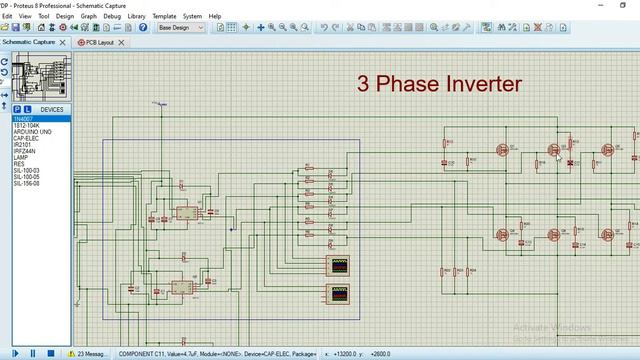Open the Help menu
Viewport: 640px width, 360px height.
coord(215,16)
